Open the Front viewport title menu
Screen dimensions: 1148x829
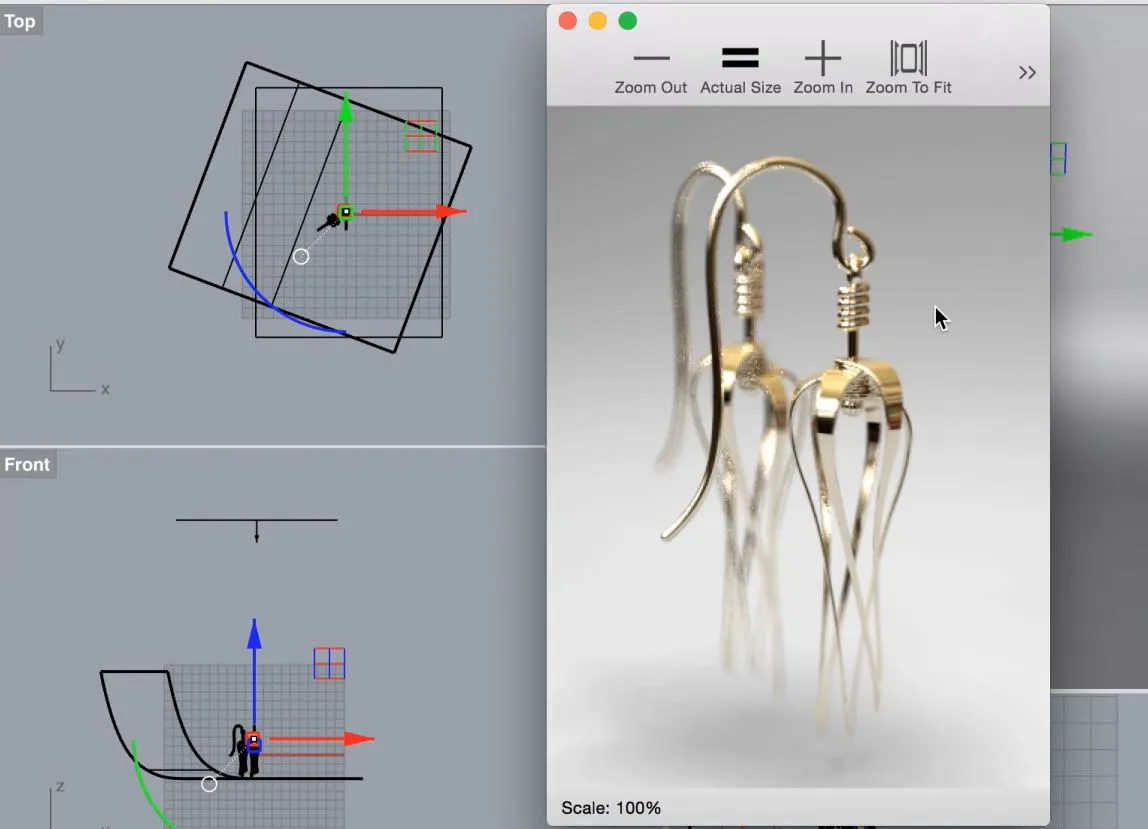point(27,464)
